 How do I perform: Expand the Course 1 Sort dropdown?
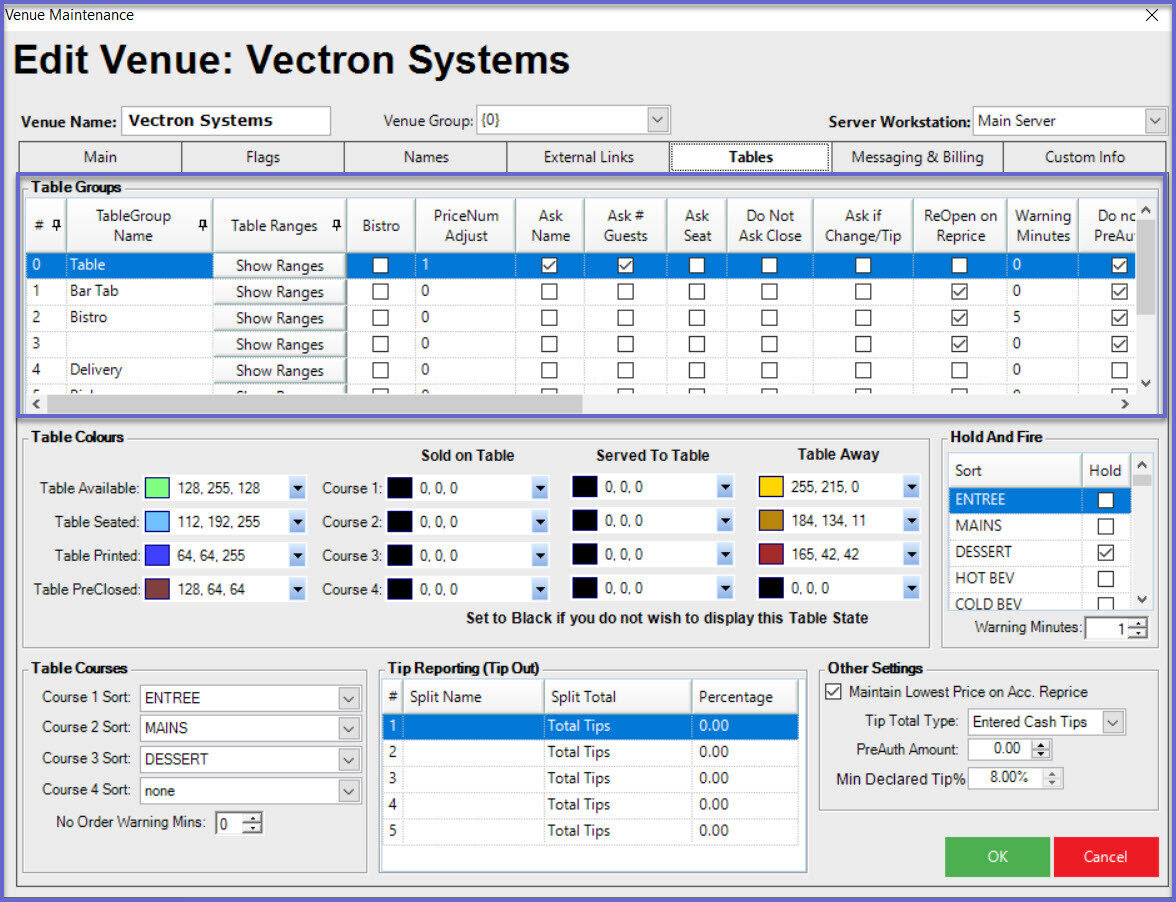click(348, 698)
